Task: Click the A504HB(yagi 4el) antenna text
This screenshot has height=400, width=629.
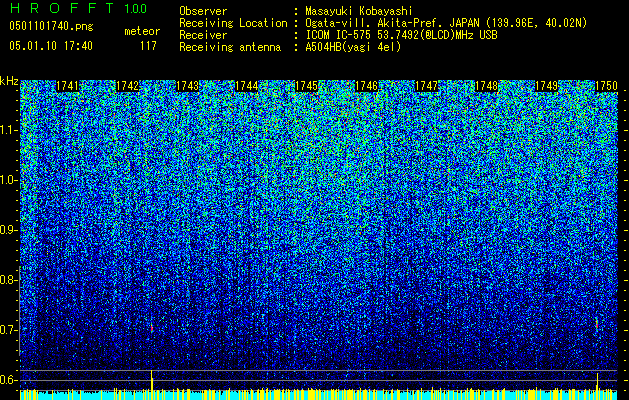Action: tap(353, 47)
